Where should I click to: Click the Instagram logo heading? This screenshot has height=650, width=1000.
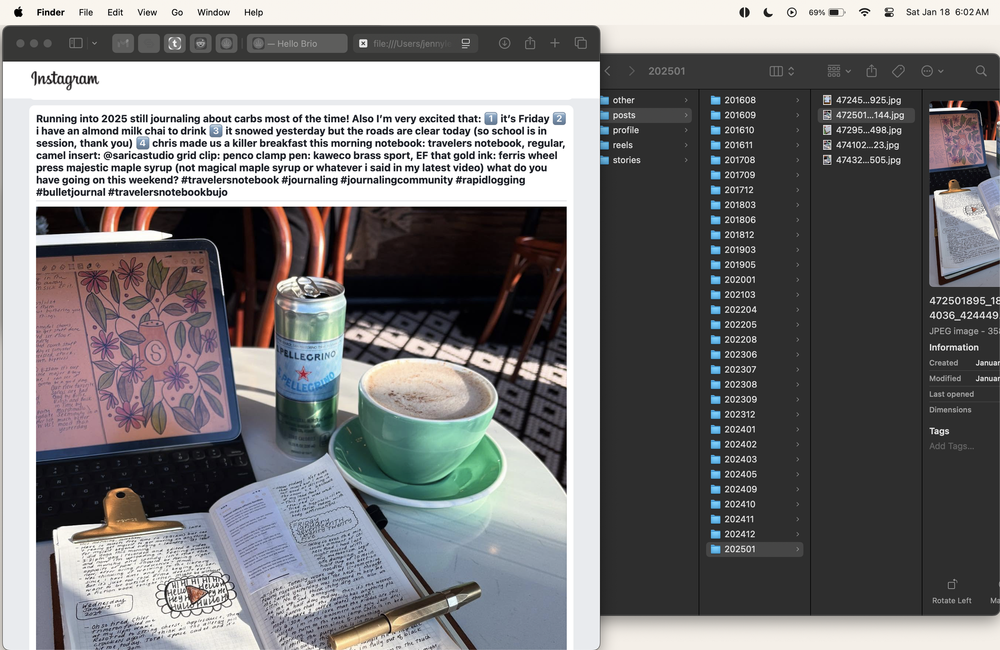pyautogui.click(x=65, y=79)
